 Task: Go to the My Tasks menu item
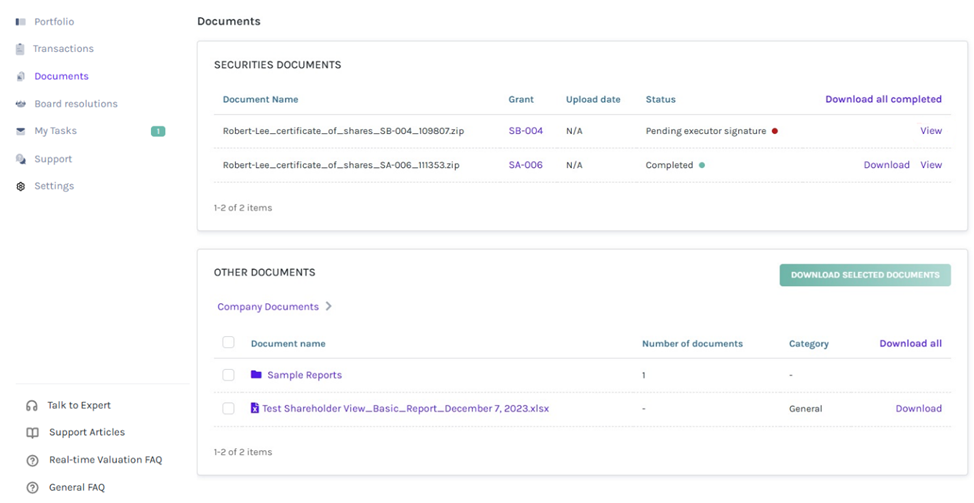[55, 131]
